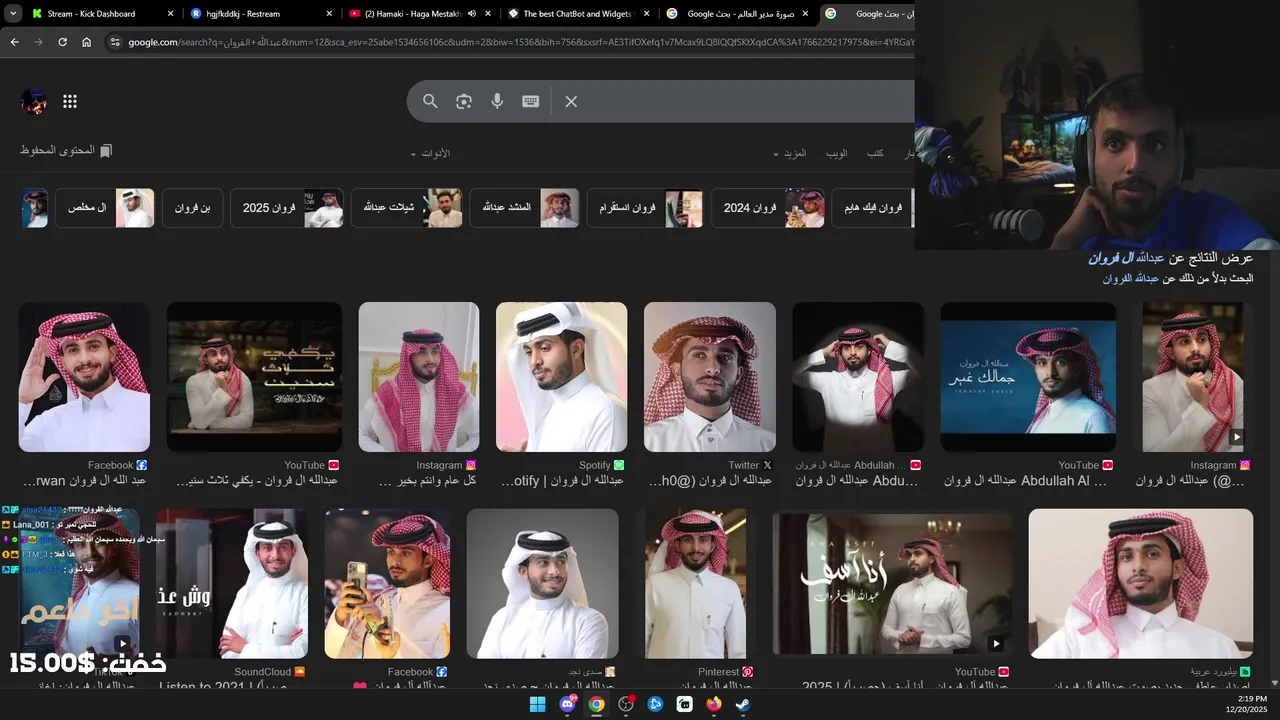Close the Hamaki YouTube tab
1280x720 pixels.
coord(488,14)
